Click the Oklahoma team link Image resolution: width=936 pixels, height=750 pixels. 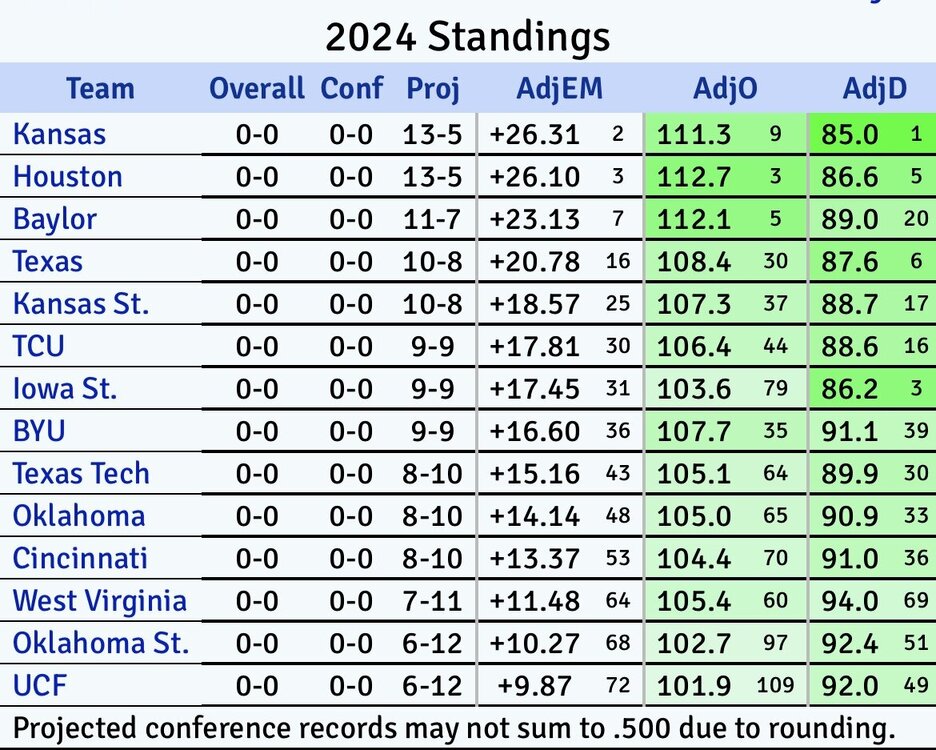pyautogui.click(x=78, y=516)
